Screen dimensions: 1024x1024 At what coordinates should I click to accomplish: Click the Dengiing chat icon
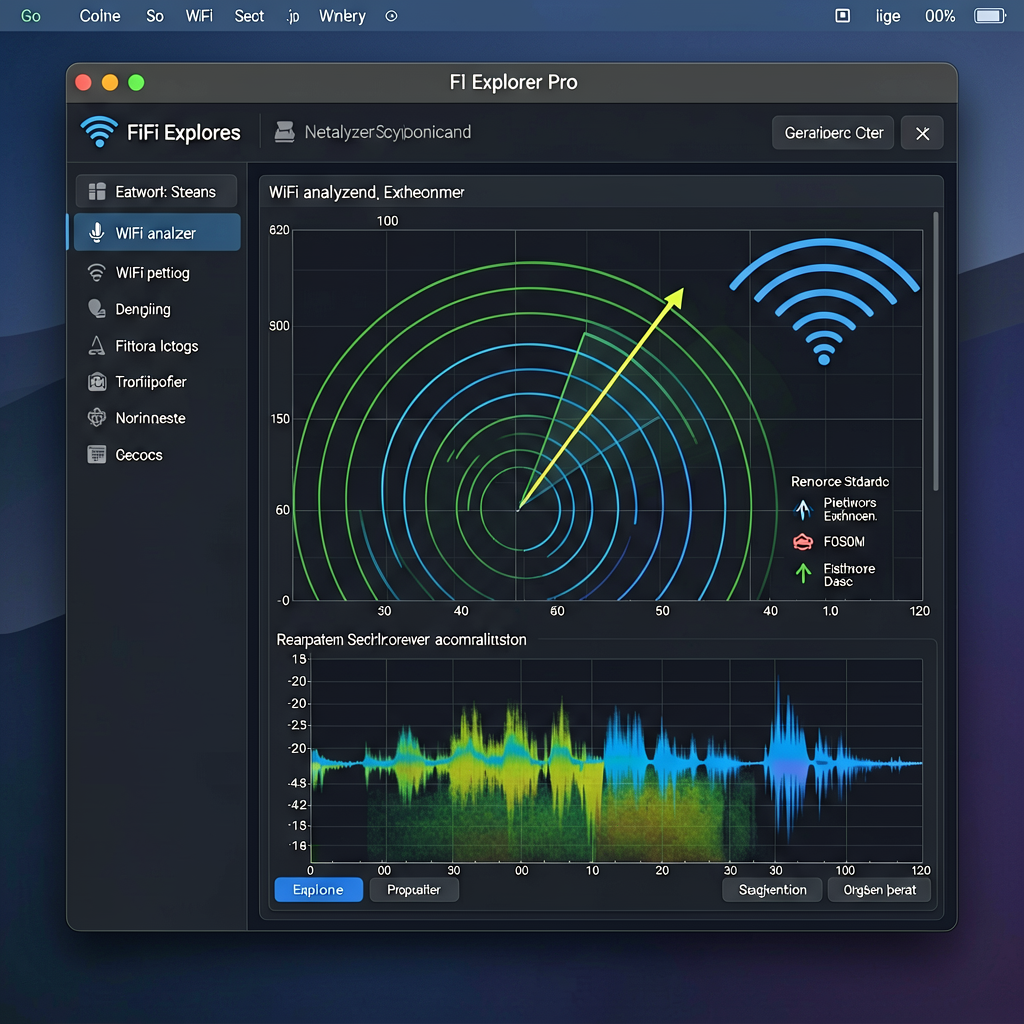pyautogui.click(x=97, y=309)
